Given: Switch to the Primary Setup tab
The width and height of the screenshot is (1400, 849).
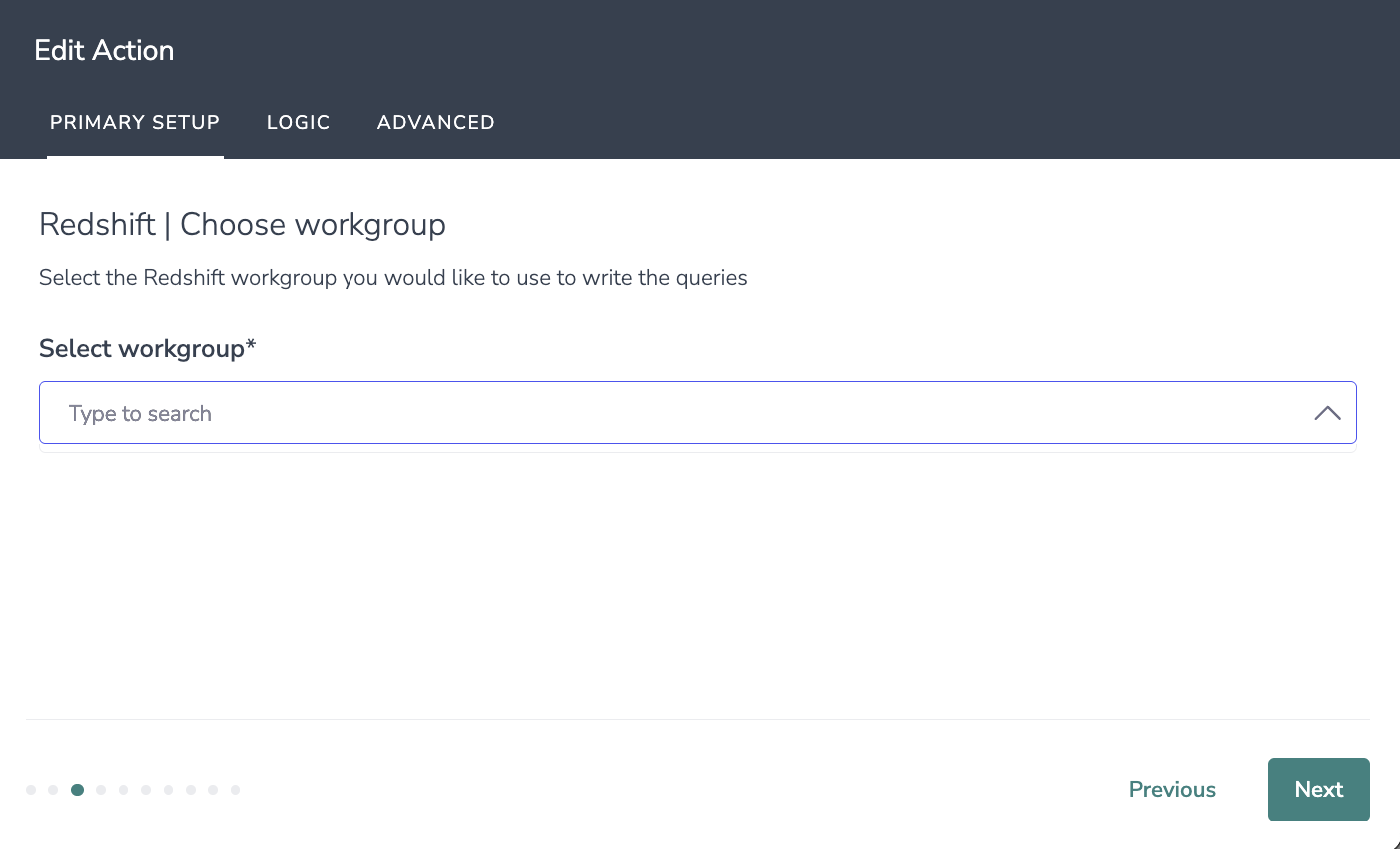Looking at the screenshot, I should tap(135, 123).
